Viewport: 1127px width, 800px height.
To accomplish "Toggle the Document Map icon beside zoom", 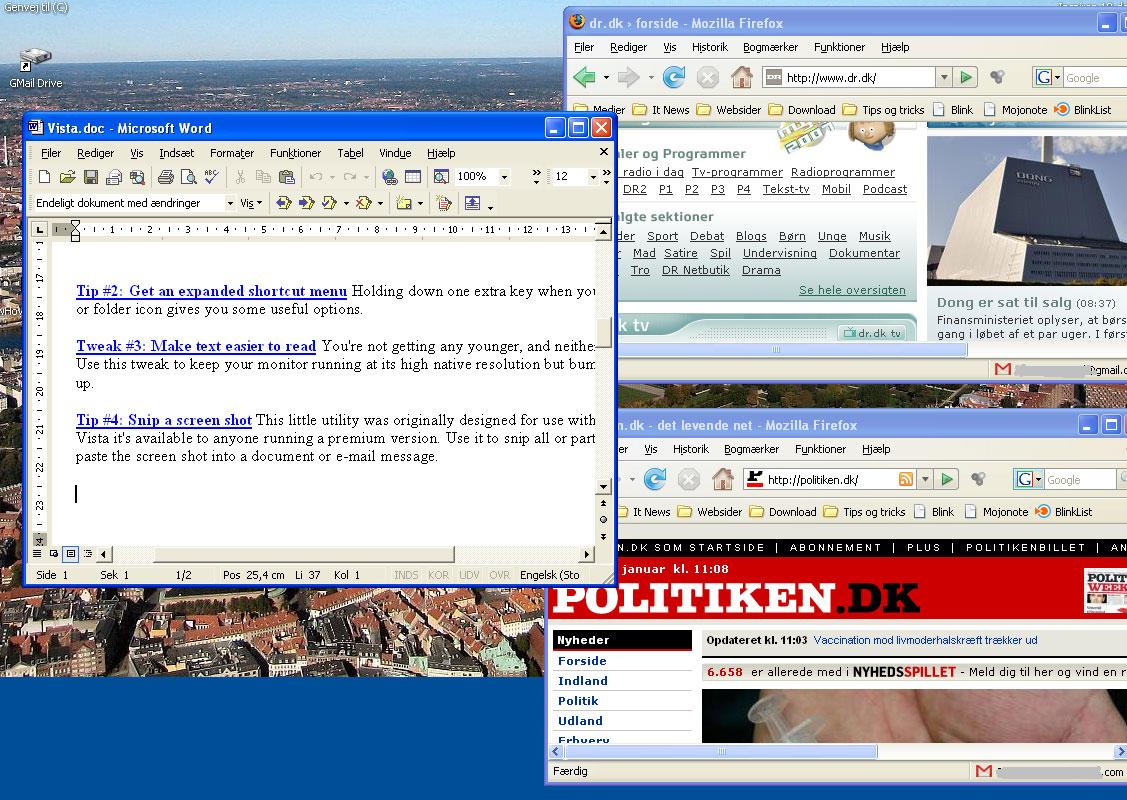I will coord(441,177).
